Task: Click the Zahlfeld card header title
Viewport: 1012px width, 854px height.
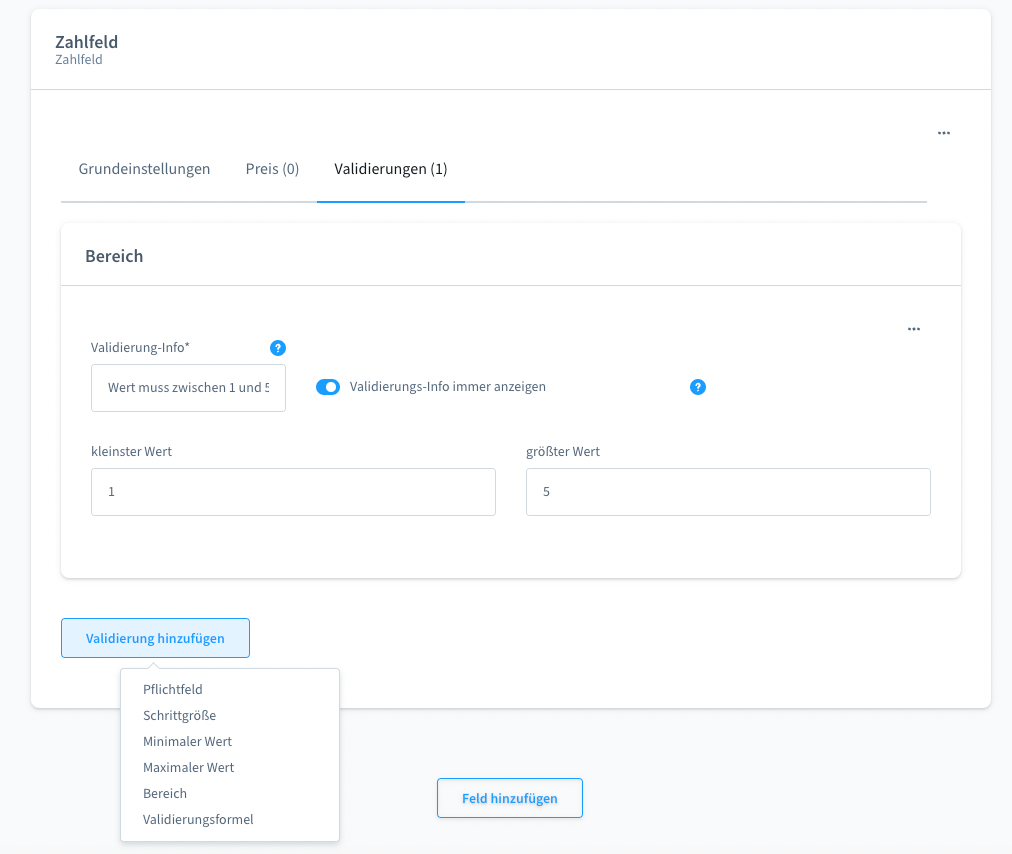Action: pyautogui.click(x=86, y=42)
